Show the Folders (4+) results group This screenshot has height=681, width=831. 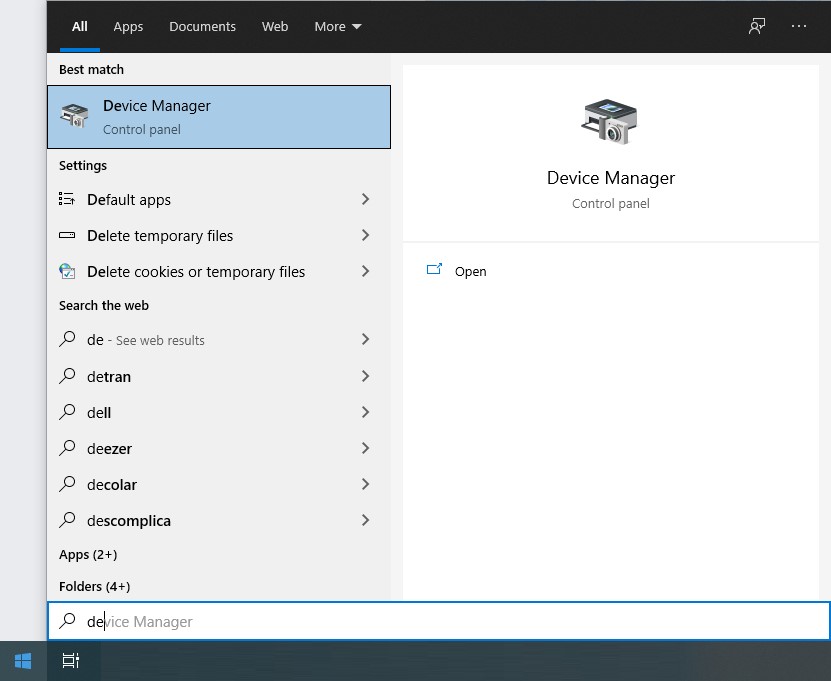[94, 587]
